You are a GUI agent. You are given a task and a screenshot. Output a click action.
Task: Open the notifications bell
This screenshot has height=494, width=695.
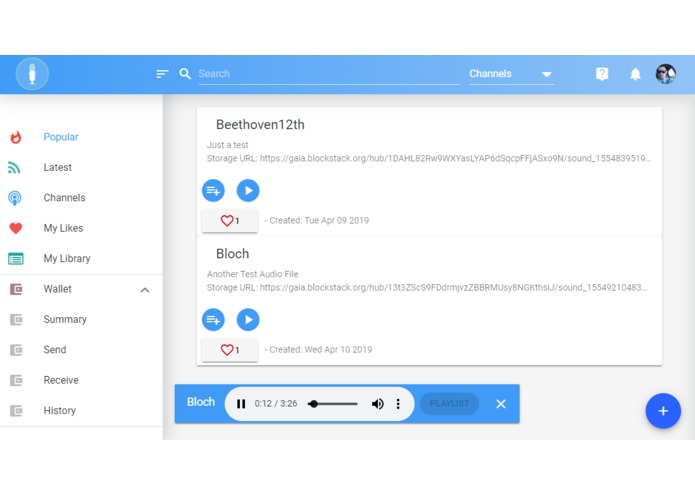click(x=635, y=74)
